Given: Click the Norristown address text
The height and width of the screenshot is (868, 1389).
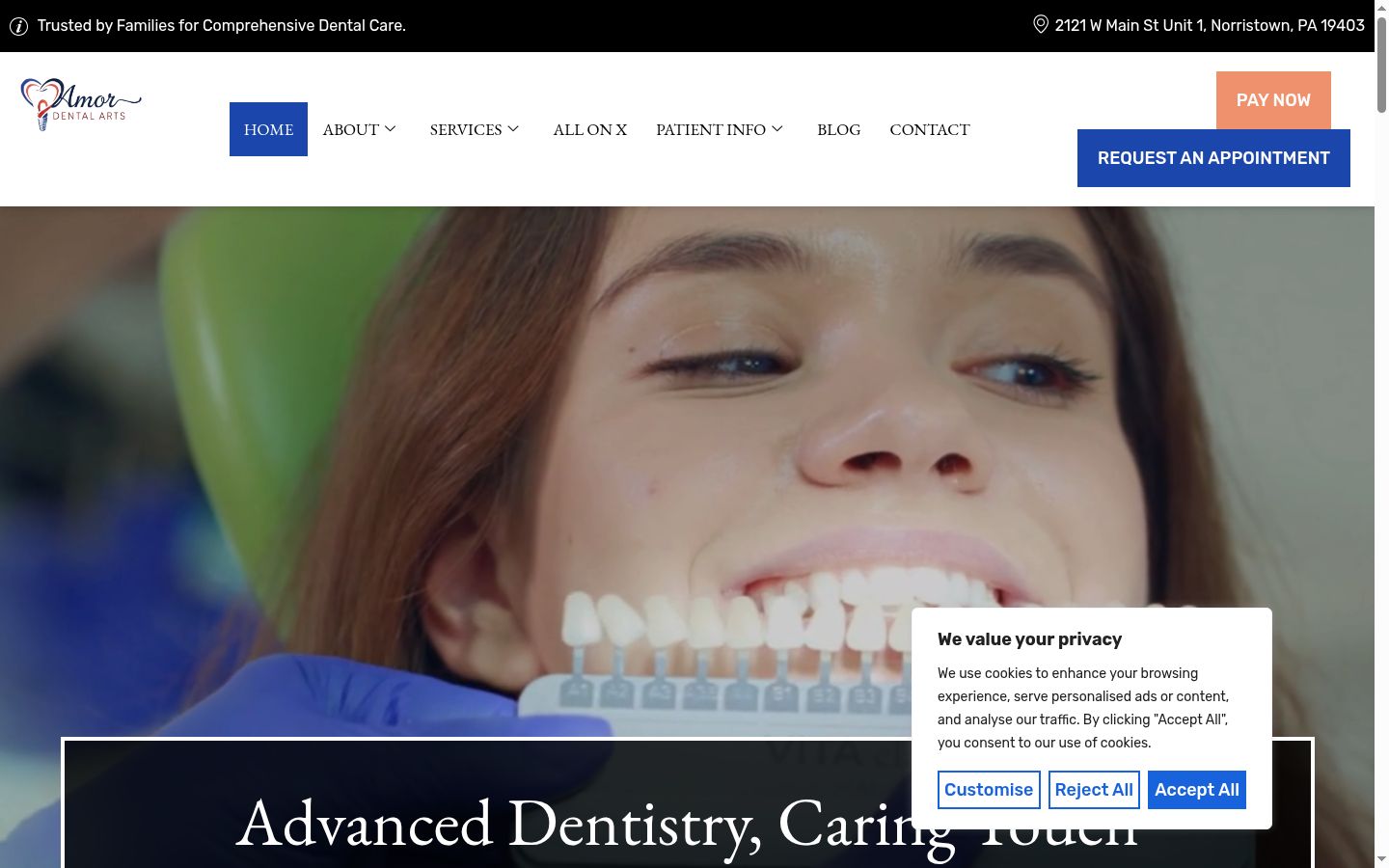Looking at the screenshot, I should [1210, 25].
